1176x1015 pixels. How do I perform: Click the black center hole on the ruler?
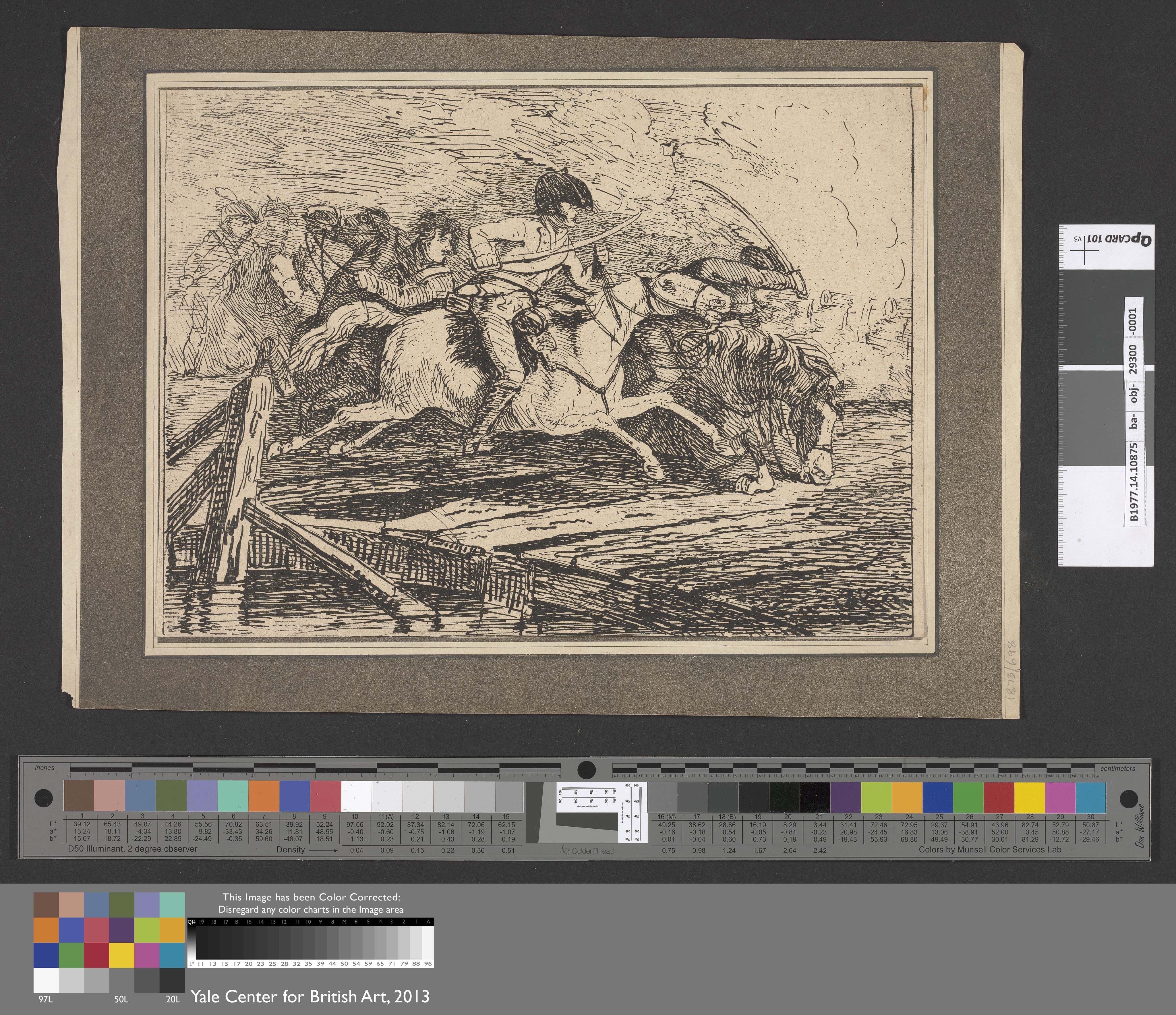[586, 770]
